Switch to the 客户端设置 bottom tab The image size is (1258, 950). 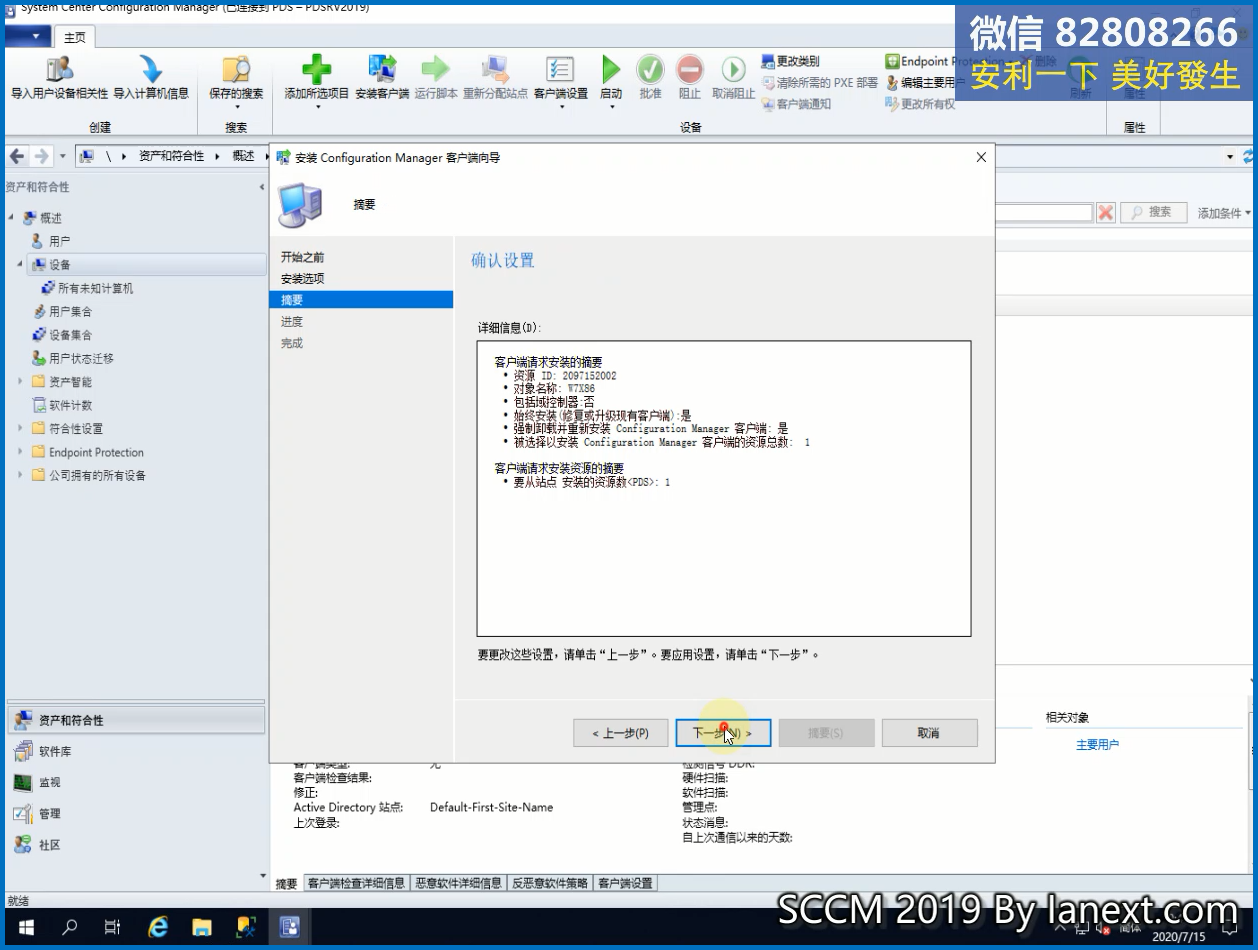click(x=625, y=883)
